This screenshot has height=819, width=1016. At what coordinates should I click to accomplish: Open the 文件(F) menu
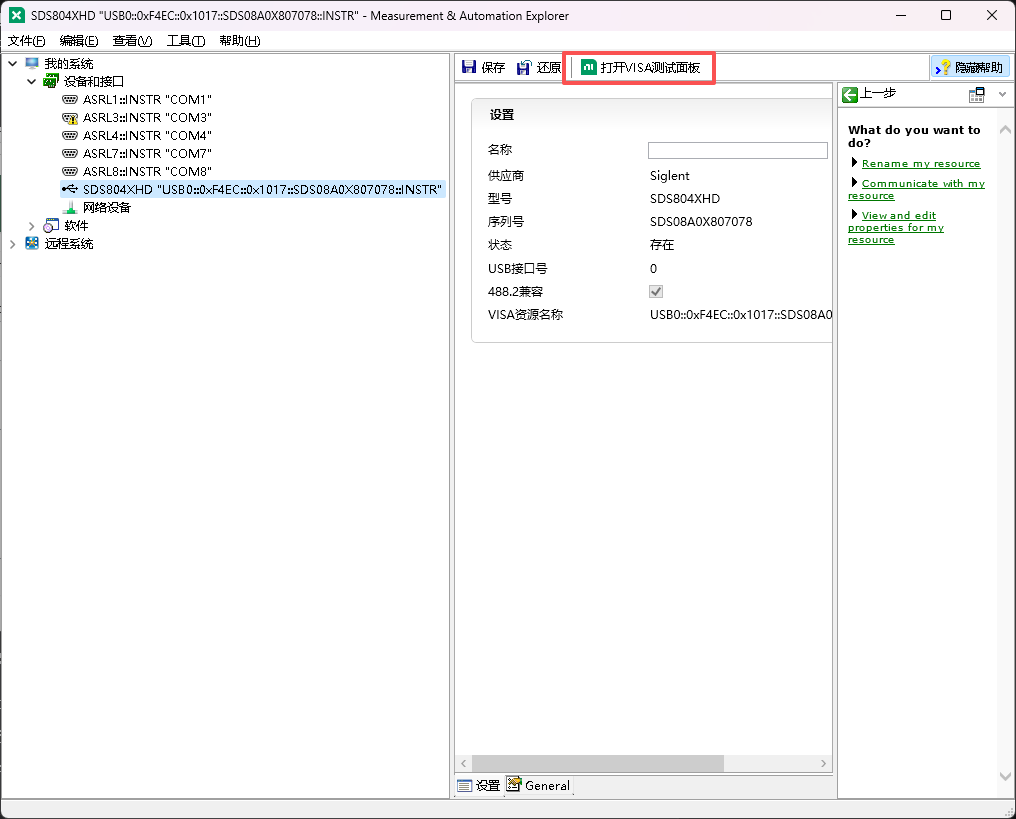27,41
